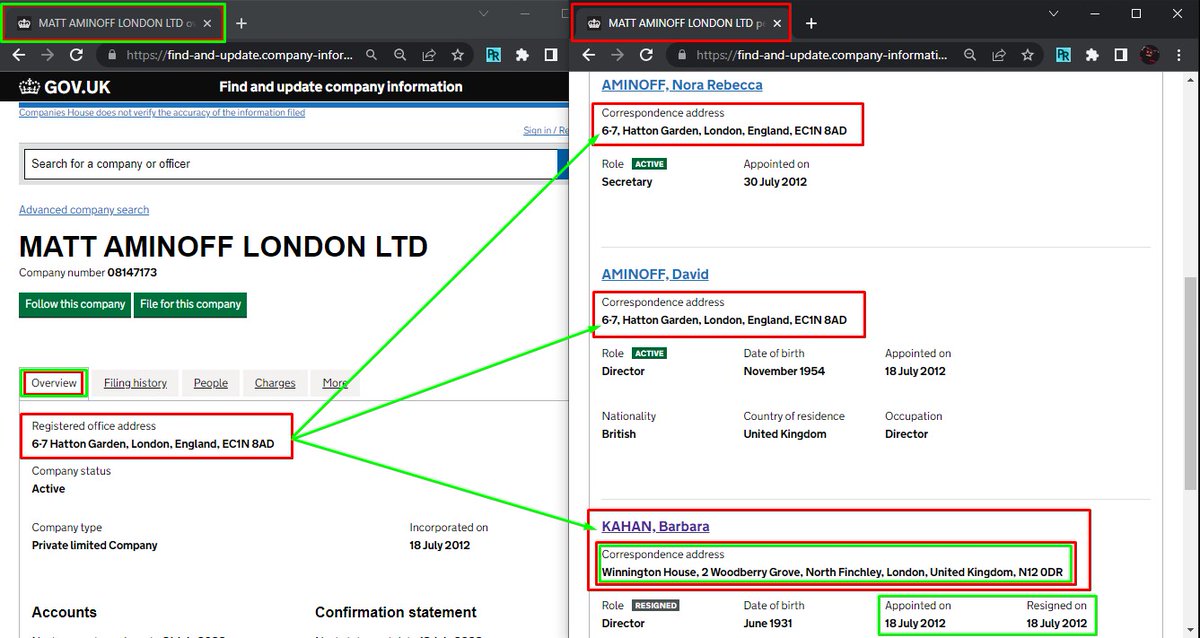Open officer 'AMINOFF, David' link
The height and width of the screenshot is (638, 1200).
click(x=655, y=274)
